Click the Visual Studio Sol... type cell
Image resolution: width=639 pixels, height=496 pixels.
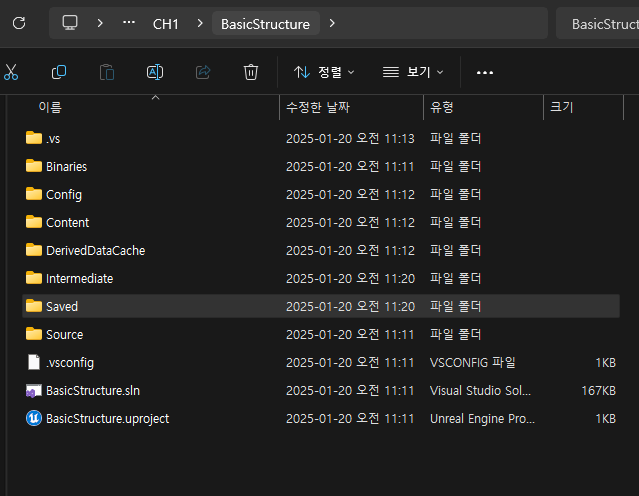click(480, 391)
